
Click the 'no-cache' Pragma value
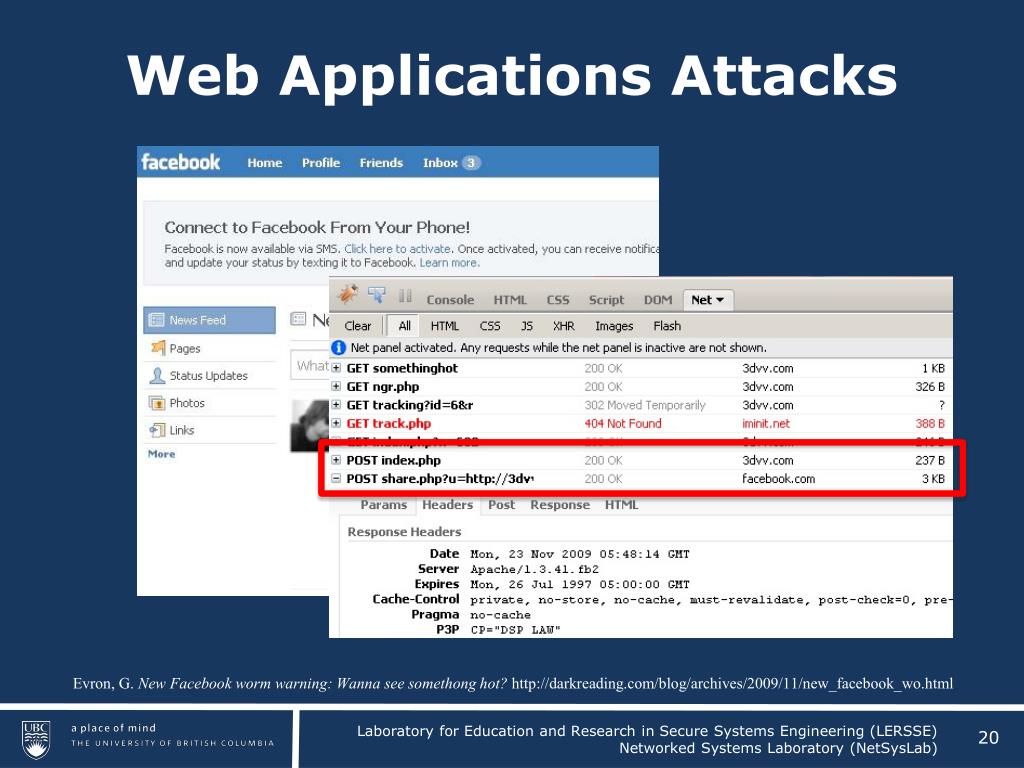coord(500,615)
